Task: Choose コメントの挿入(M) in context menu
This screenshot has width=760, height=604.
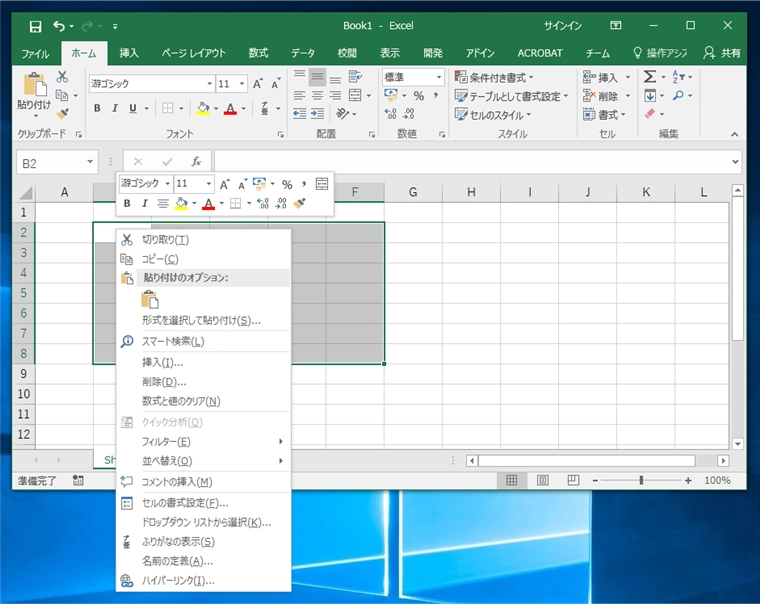Action: click(x=204, y=482)
